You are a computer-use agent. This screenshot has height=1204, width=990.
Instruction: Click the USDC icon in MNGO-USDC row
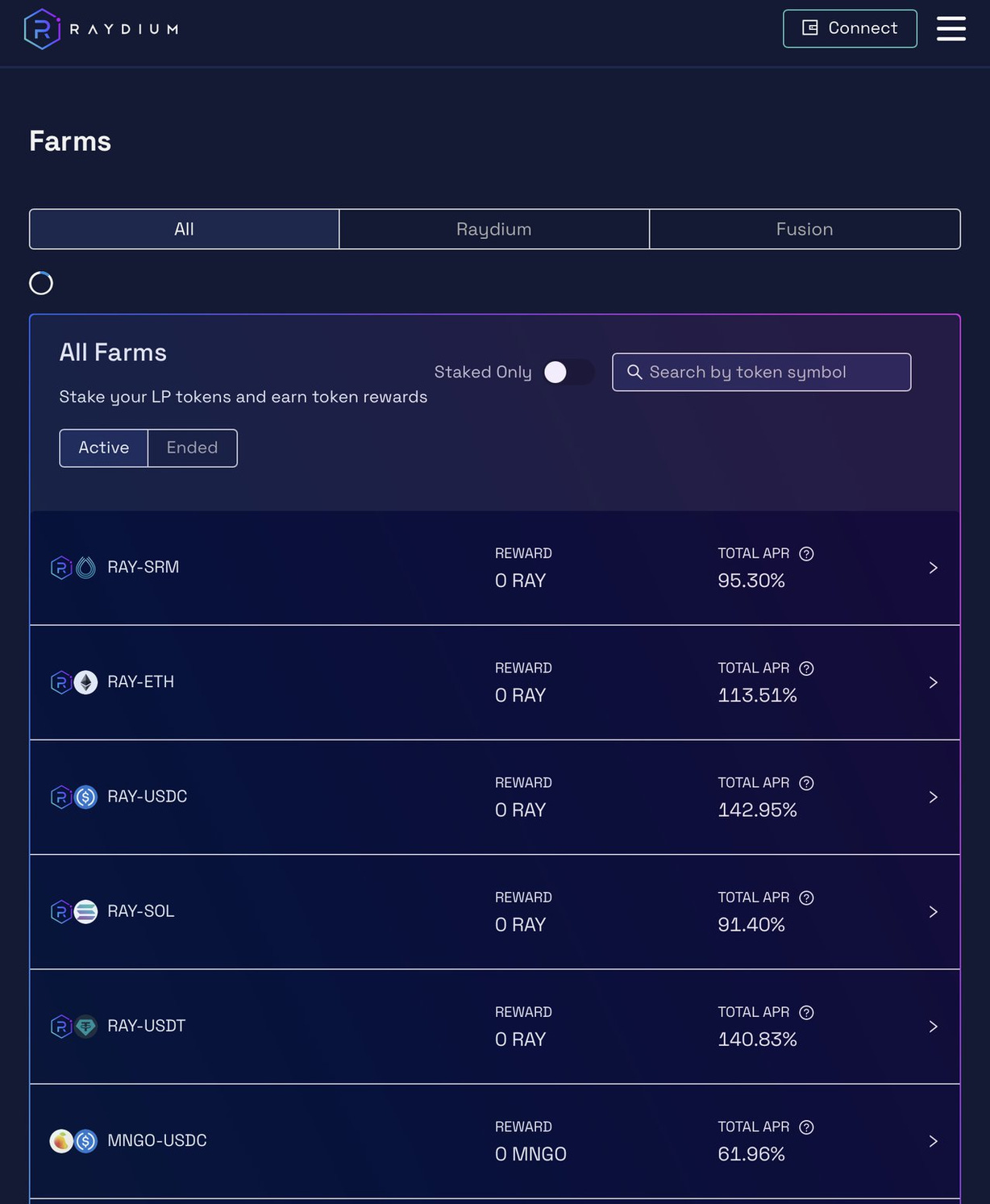pyautogui.click(x=85, y=1140)
